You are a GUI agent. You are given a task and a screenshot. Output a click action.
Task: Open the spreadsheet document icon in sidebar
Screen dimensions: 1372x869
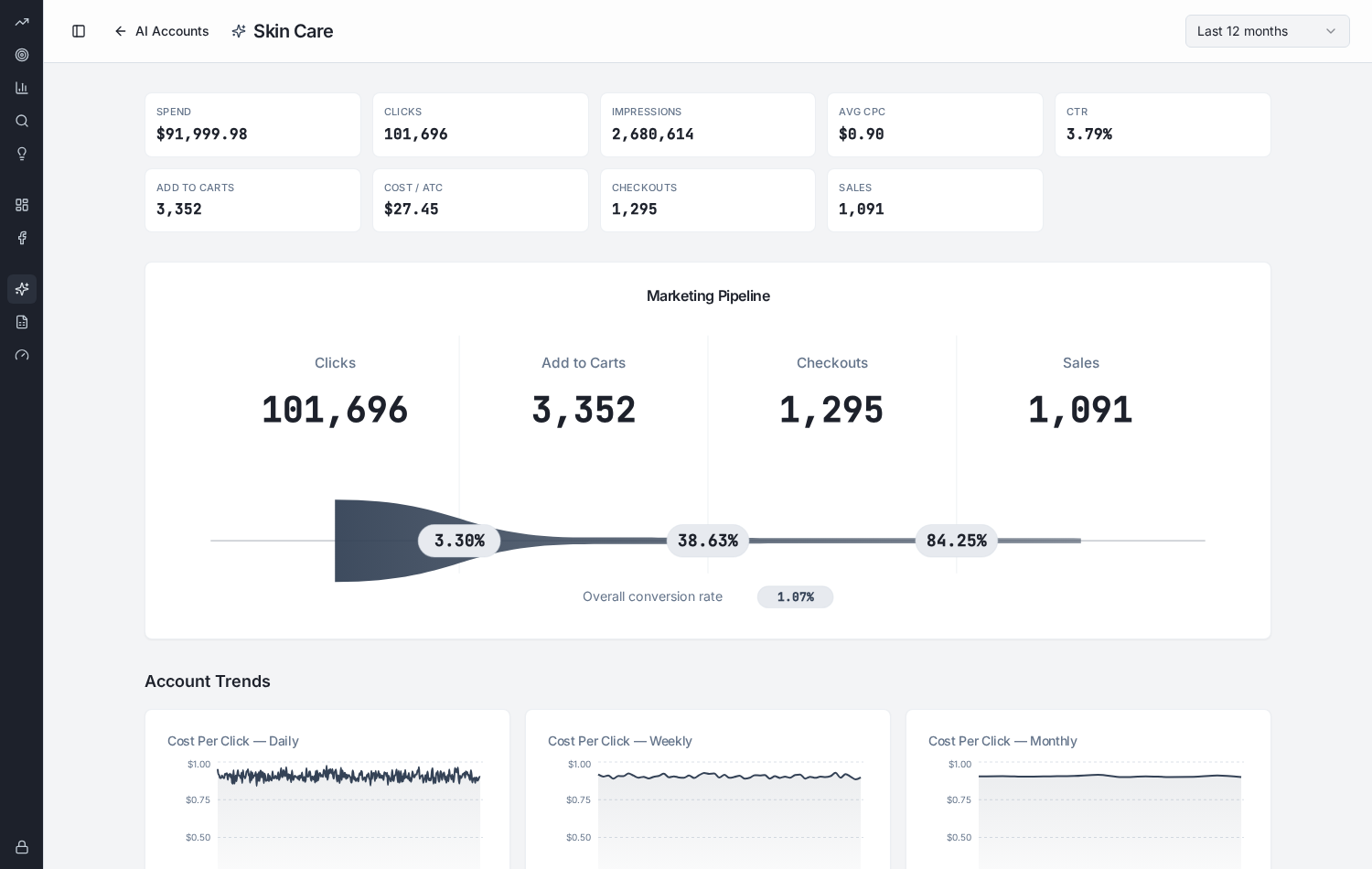22,322
